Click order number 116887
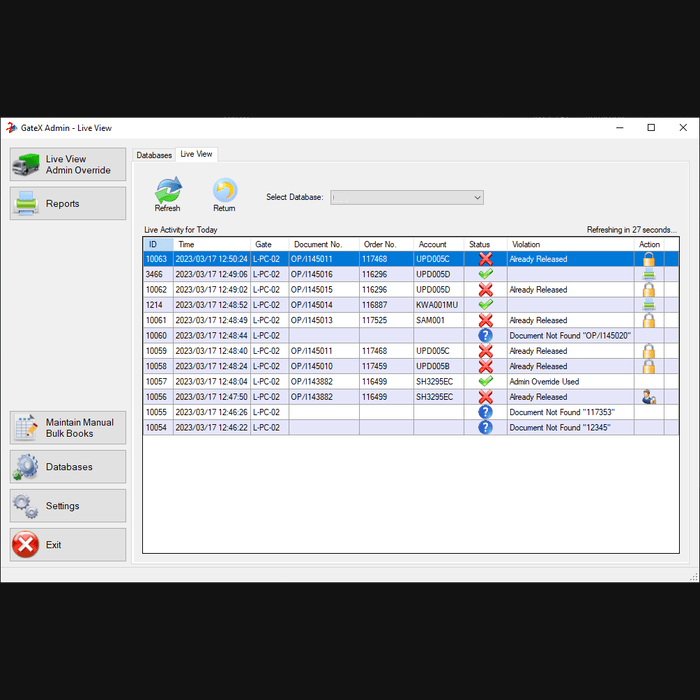 coord(387,305)
